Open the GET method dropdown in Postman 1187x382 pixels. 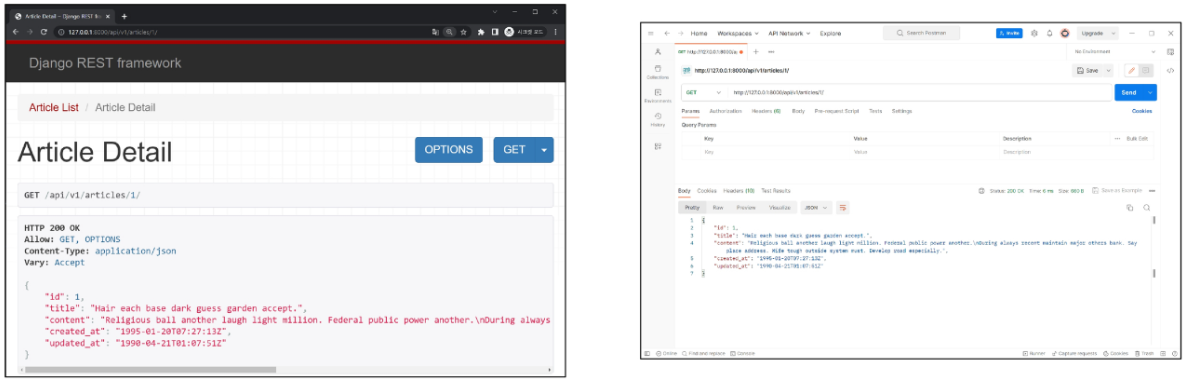[x=703, y=92]
